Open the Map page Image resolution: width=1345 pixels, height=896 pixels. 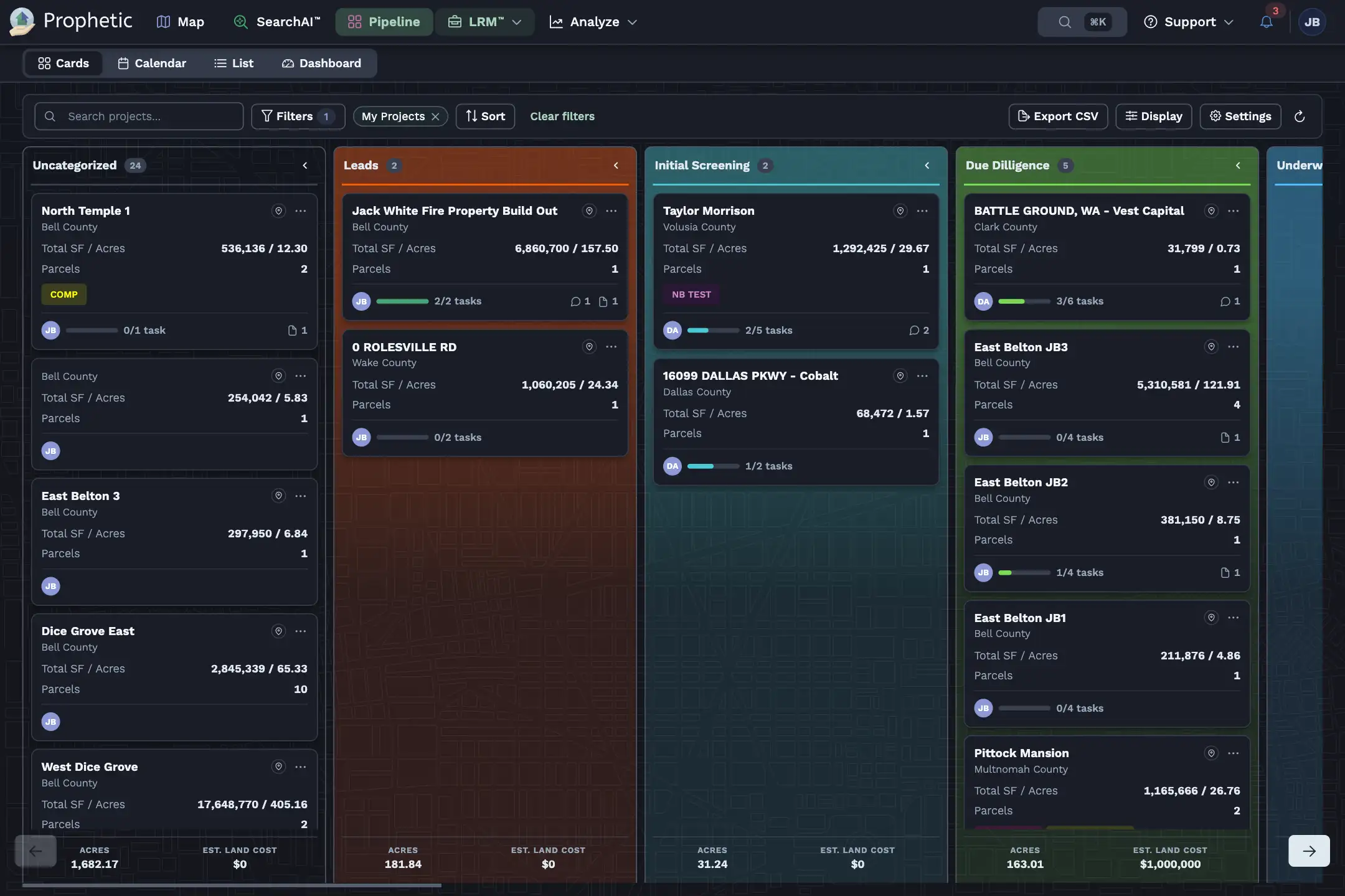180,22
